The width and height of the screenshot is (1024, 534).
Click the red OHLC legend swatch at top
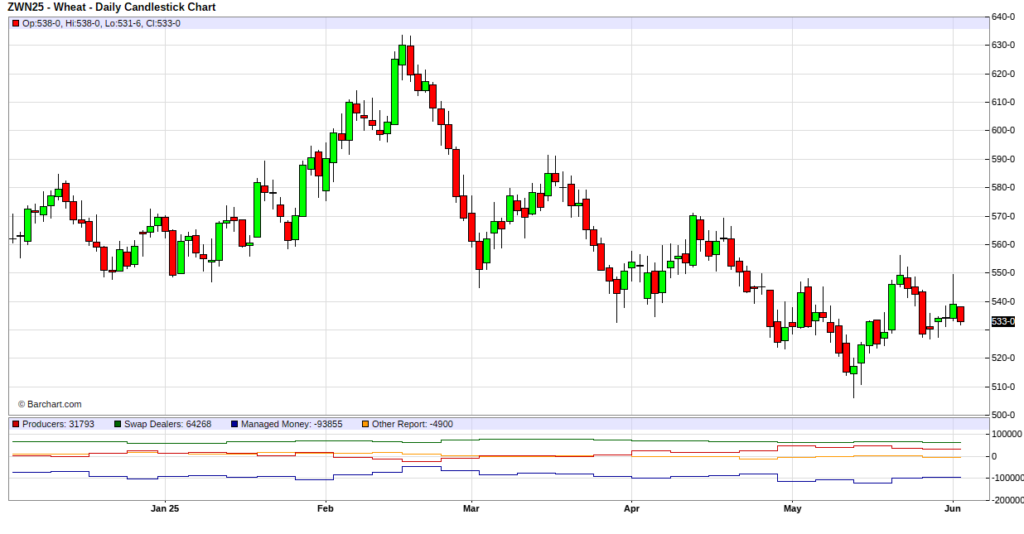(16, 23)
